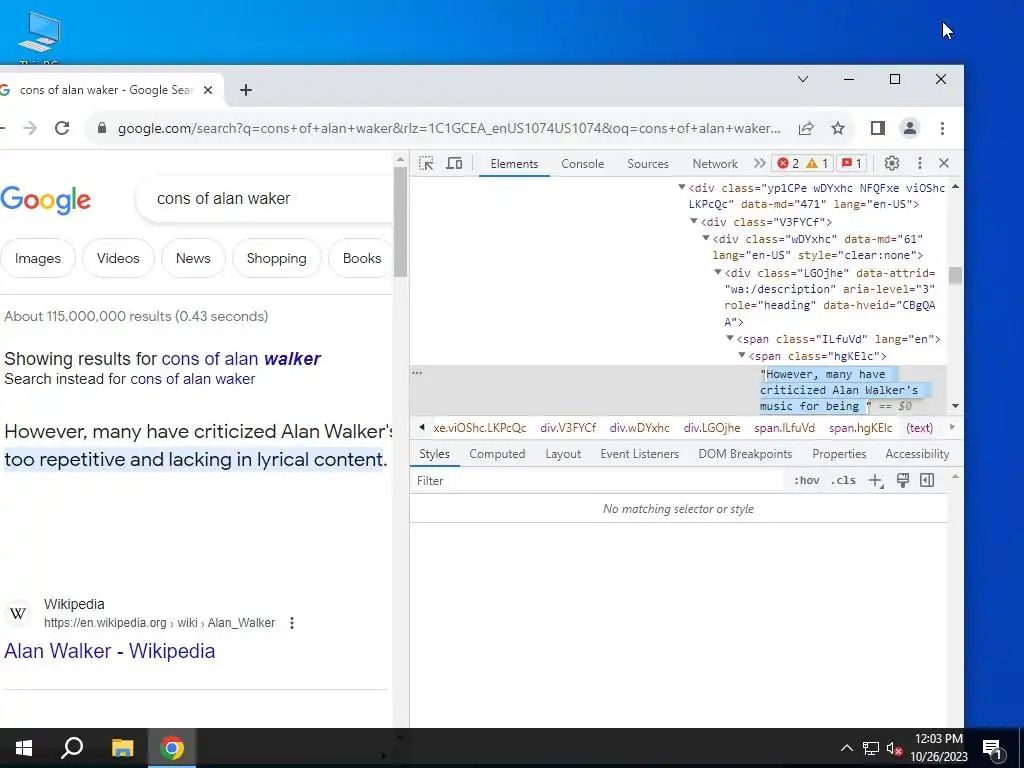Open the Properties tab
The height and width of the screenshot is (768, 1024).
click(x=839, y=454)
